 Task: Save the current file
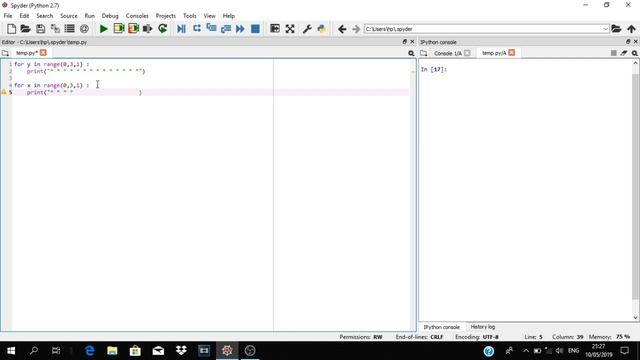pyautogui.click(x=40, y=29)
